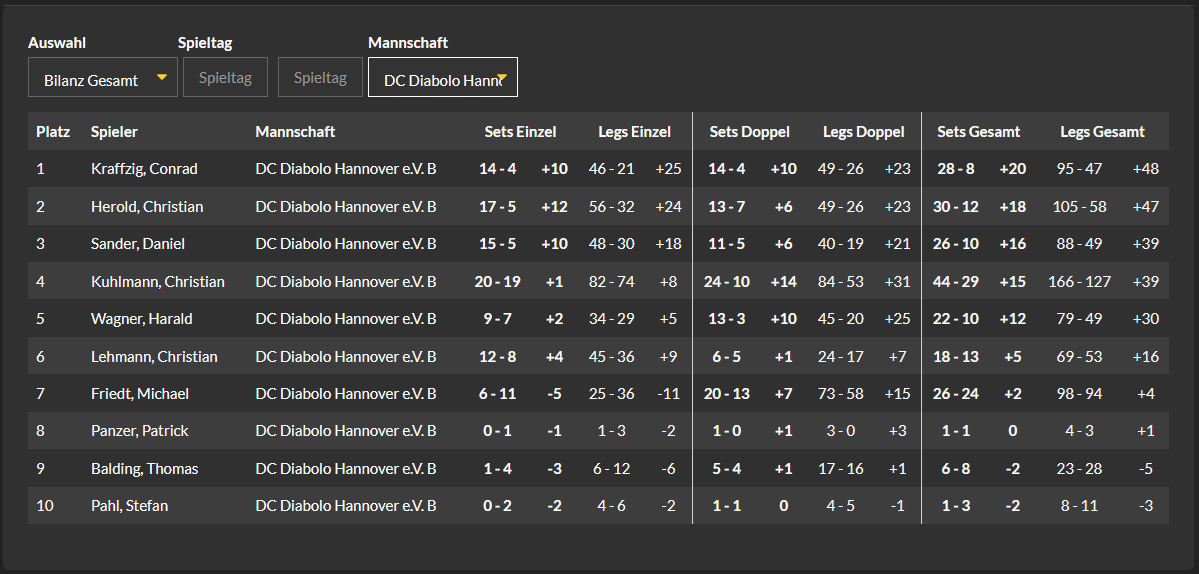Expand the Auswahl combo box

pyautogui.click(x=102, y=77)
